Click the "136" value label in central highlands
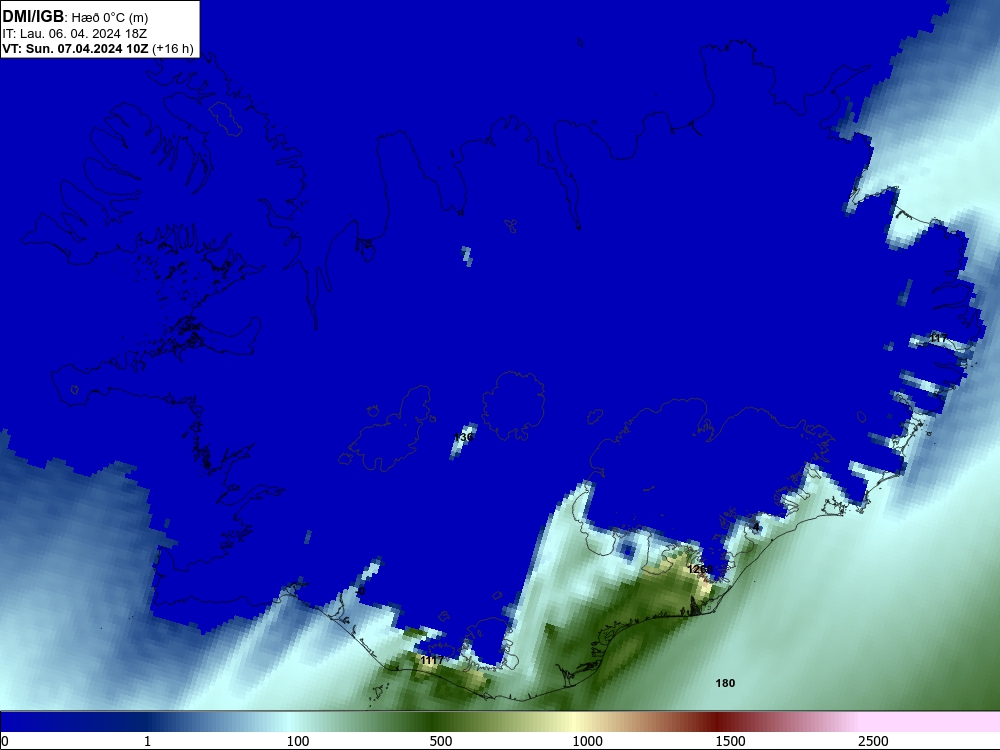The width and height of the screenshot is (1000, 750). pyautogui.click(x=464, y=437)
